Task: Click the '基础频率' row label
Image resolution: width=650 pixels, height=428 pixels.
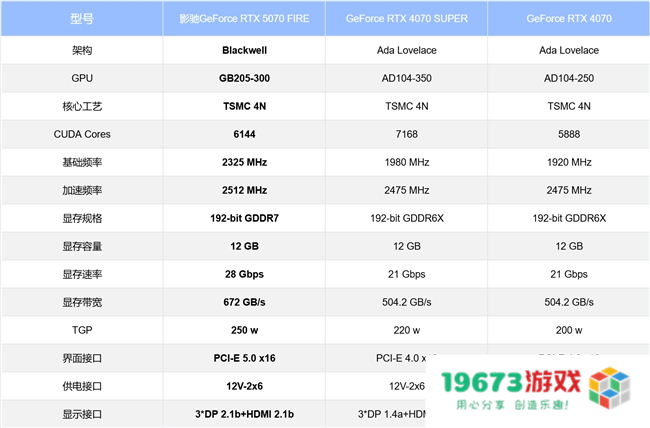Action: pyautogui.click(x=82, y=162)
